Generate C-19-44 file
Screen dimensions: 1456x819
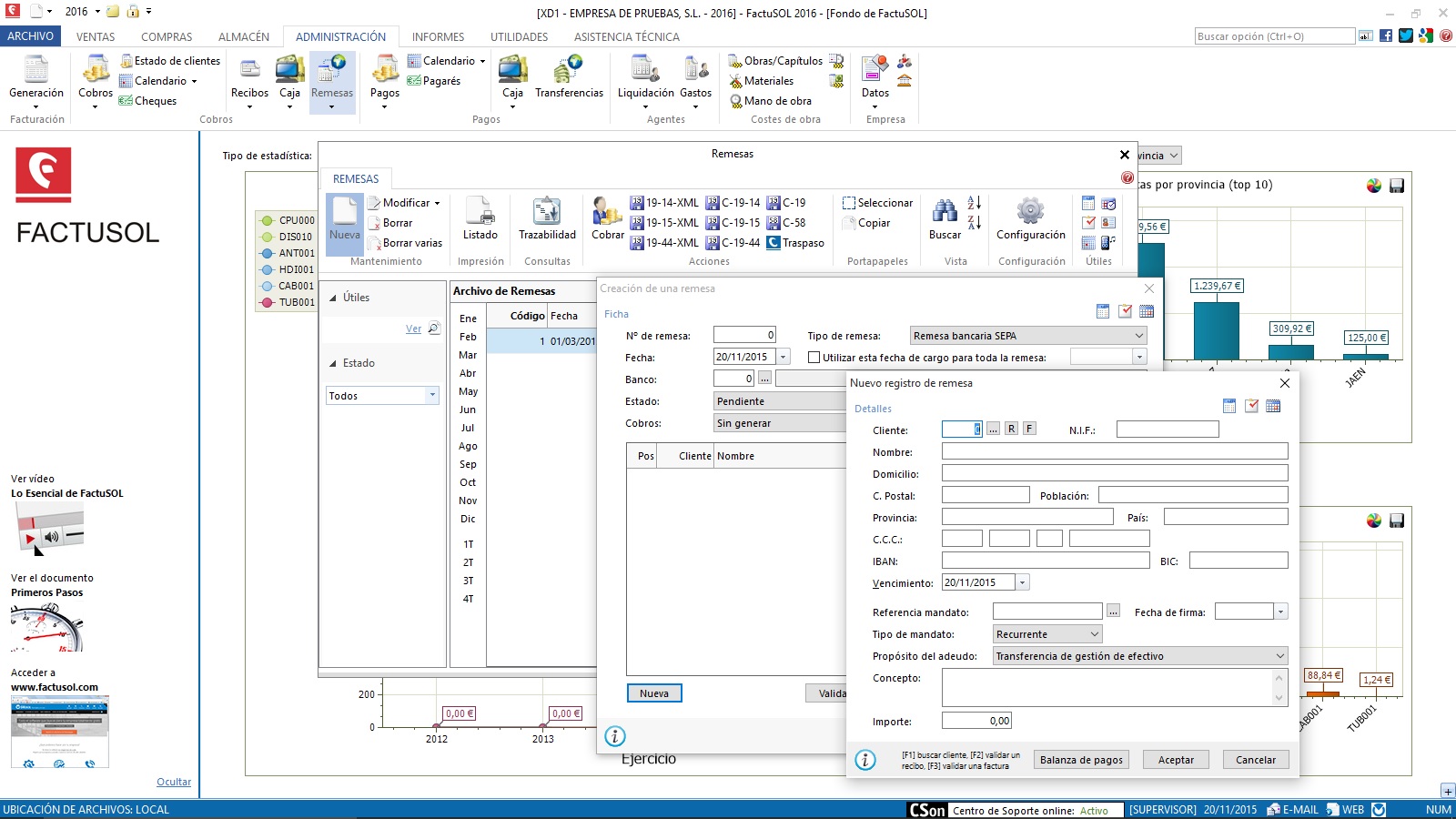click(733, 243)
